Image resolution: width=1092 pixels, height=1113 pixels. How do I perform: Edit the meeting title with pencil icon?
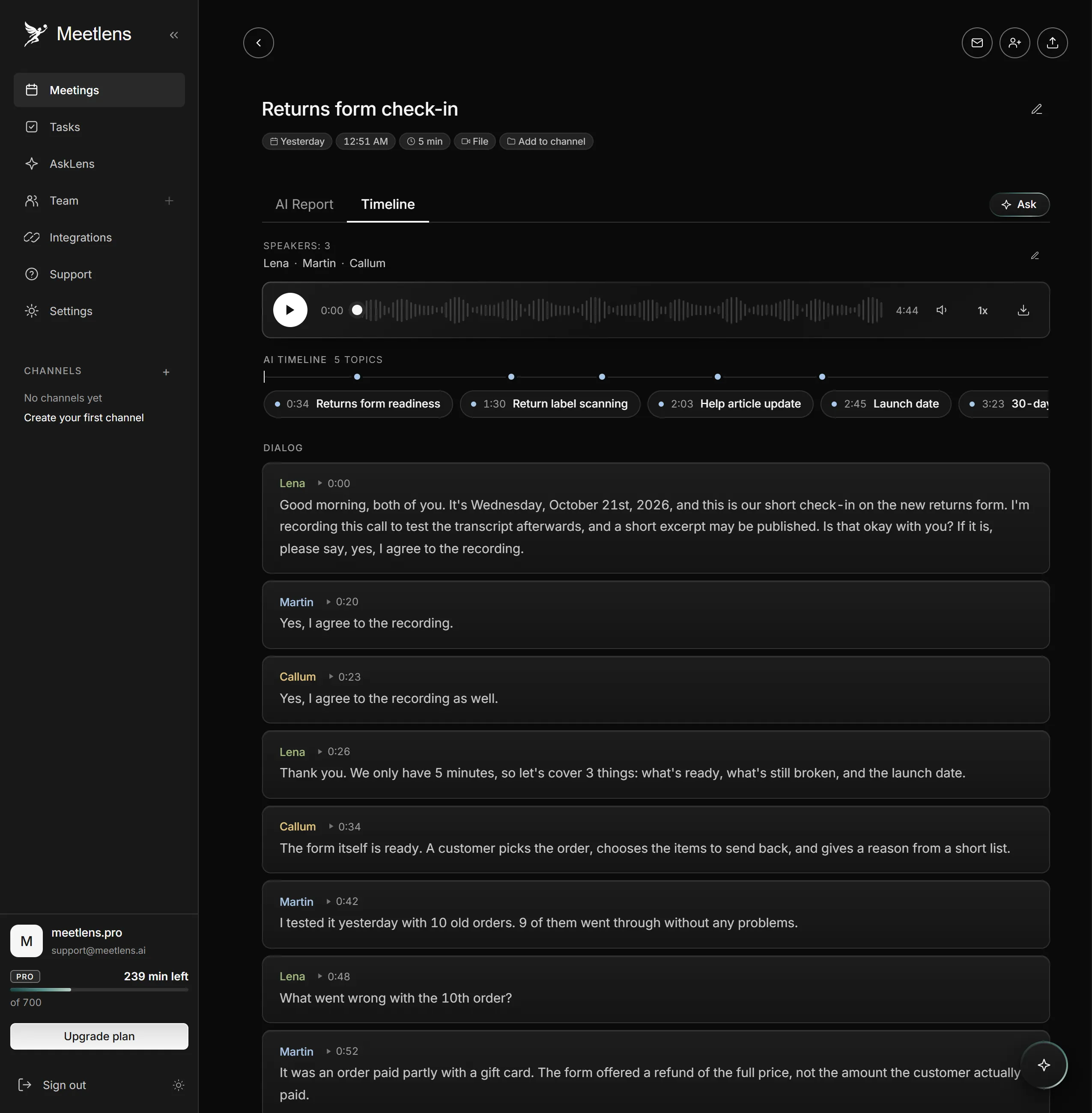tap(1036, 109)
